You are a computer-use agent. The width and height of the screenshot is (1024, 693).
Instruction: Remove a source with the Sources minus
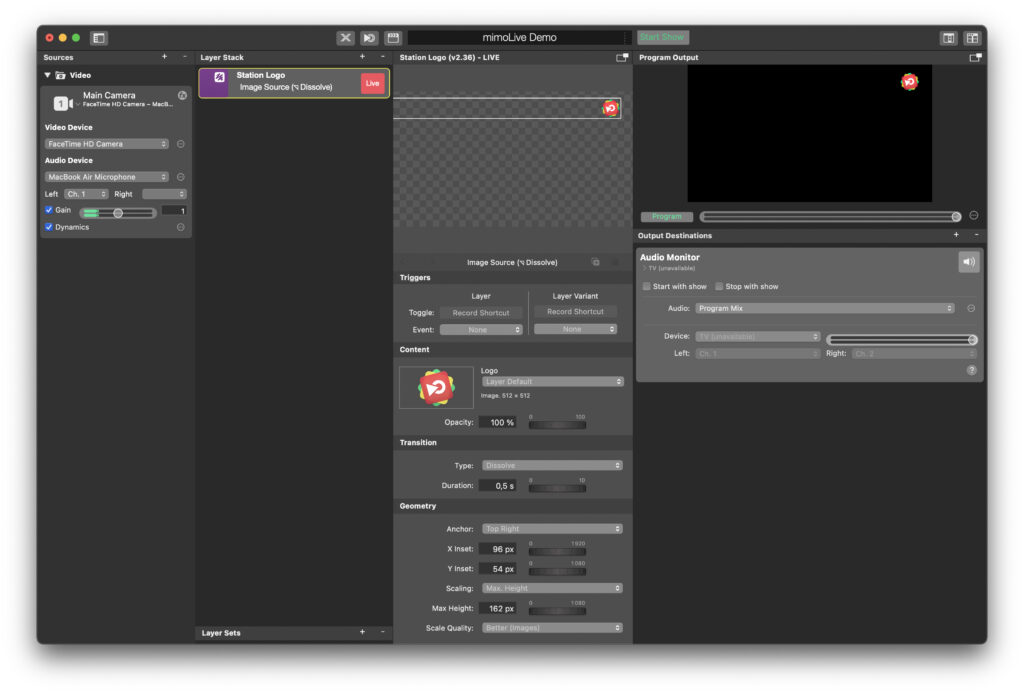tap(185, 57)
